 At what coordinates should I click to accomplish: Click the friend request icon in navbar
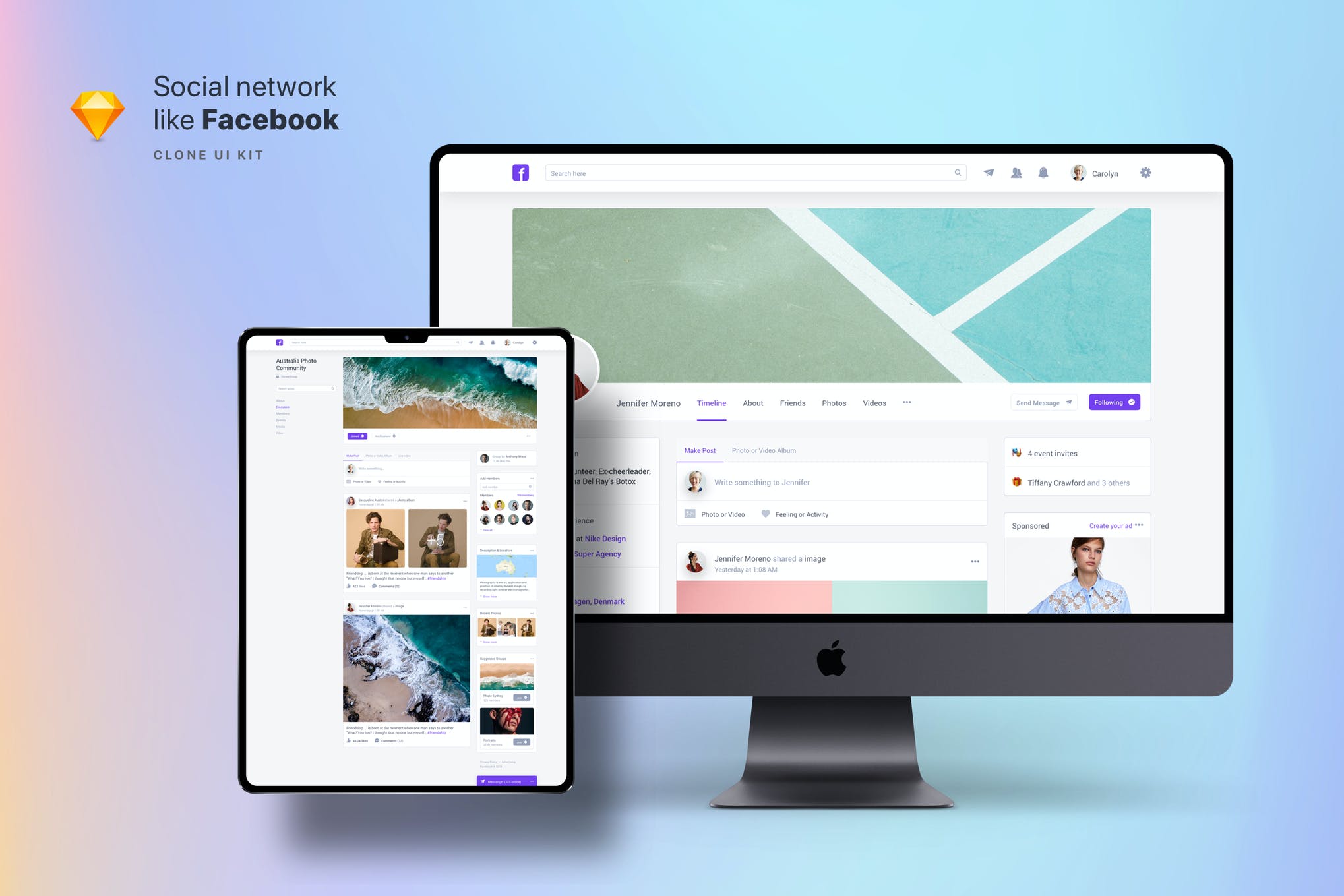(1018, 173)
